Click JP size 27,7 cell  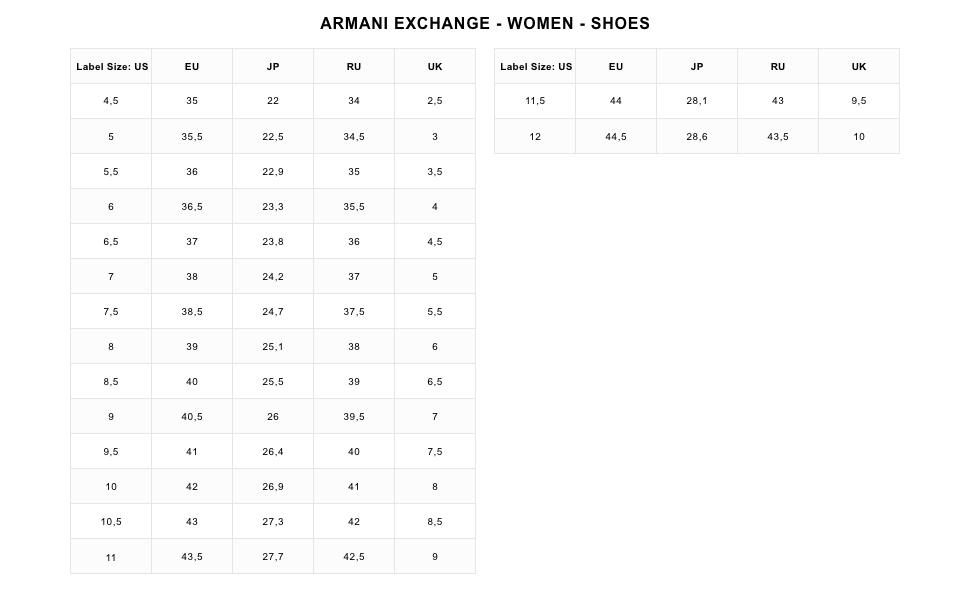click(273, 557)
